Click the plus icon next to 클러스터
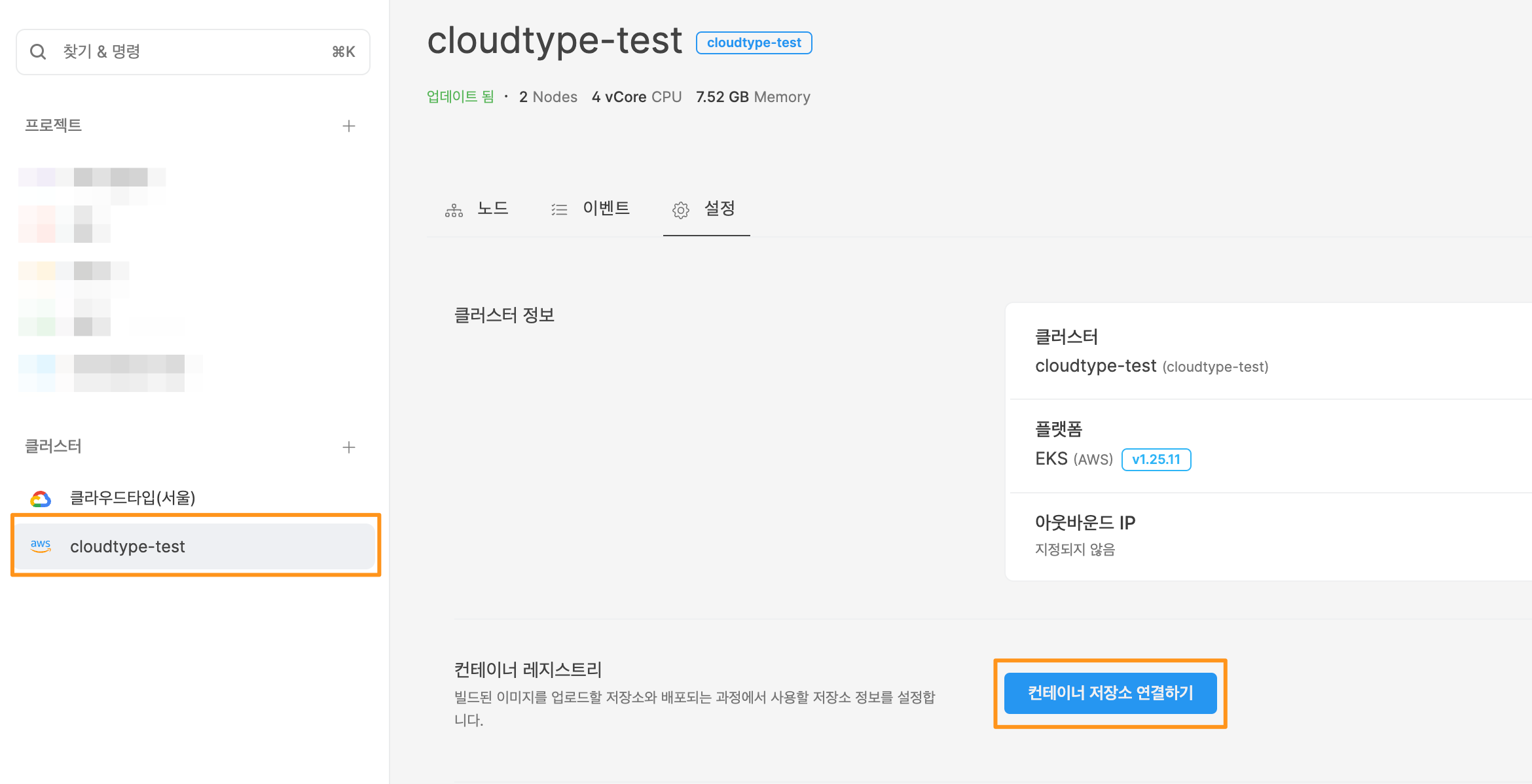 pos(349,447)
